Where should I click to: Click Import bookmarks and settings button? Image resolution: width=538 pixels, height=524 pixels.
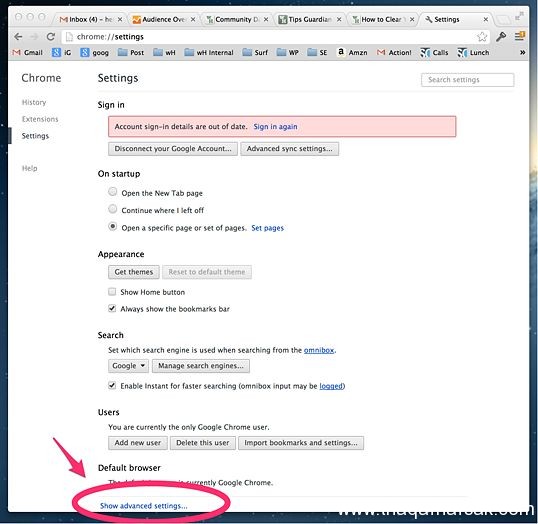click(x=301, y=443)
